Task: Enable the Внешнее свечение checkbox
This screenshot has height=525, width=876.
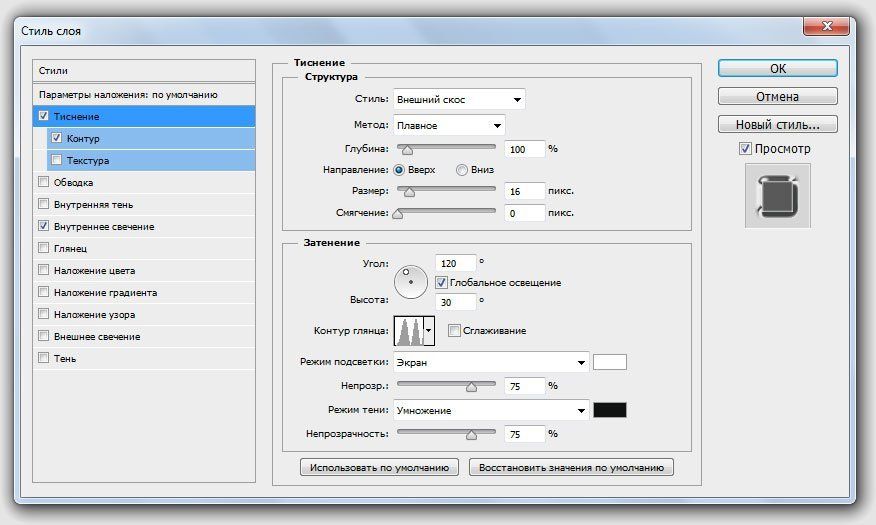Action: tap(44, 336)
